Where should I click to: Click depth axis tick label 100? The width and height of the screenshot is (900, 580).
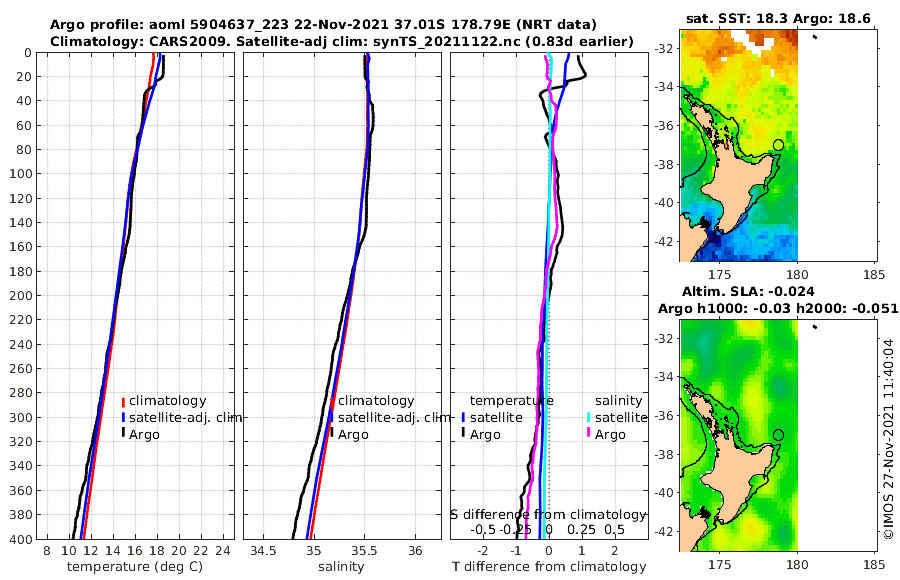(x=21, y=174)
